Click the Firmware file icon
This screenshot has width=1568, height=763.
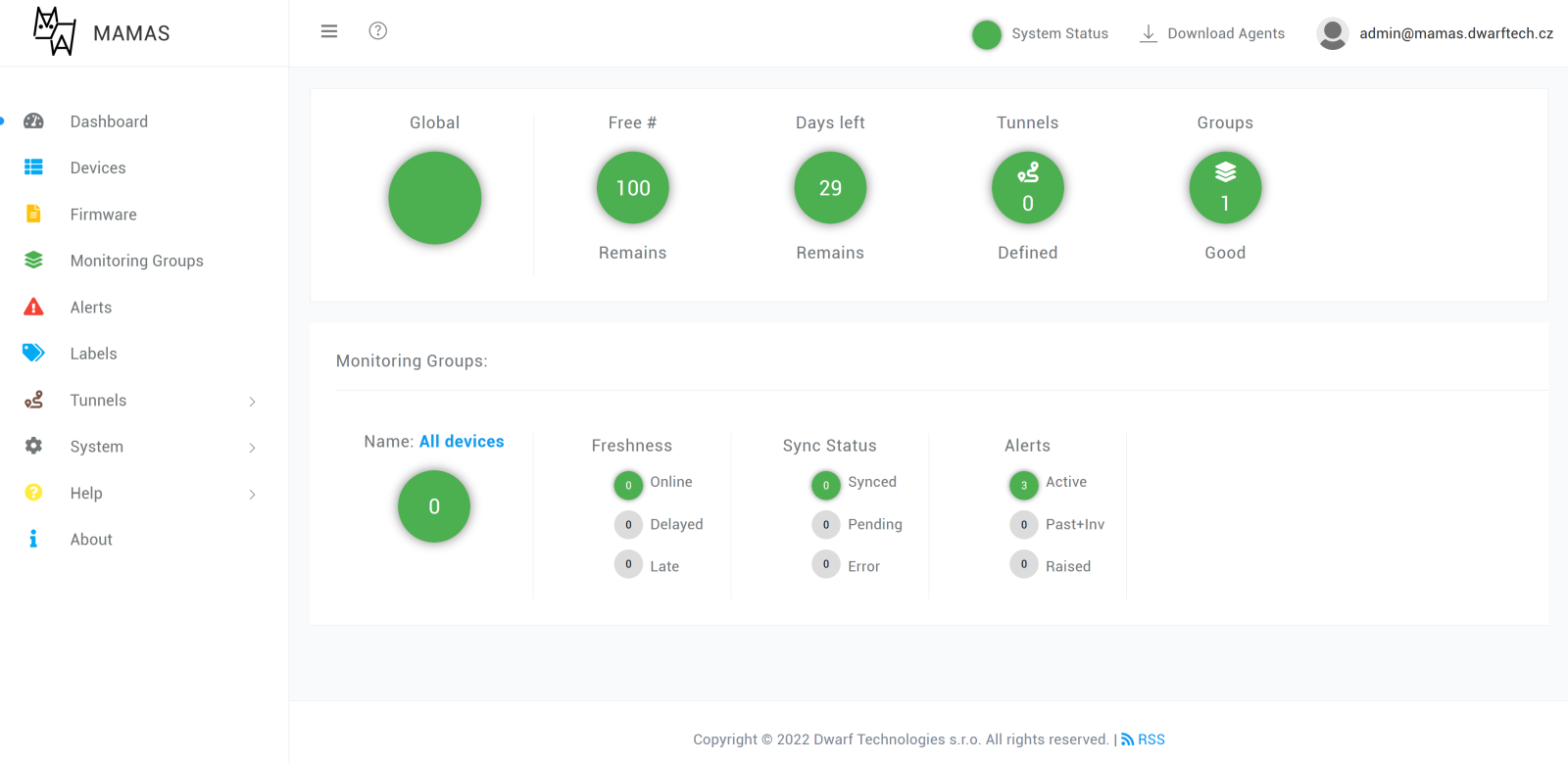tap(33, 215)
